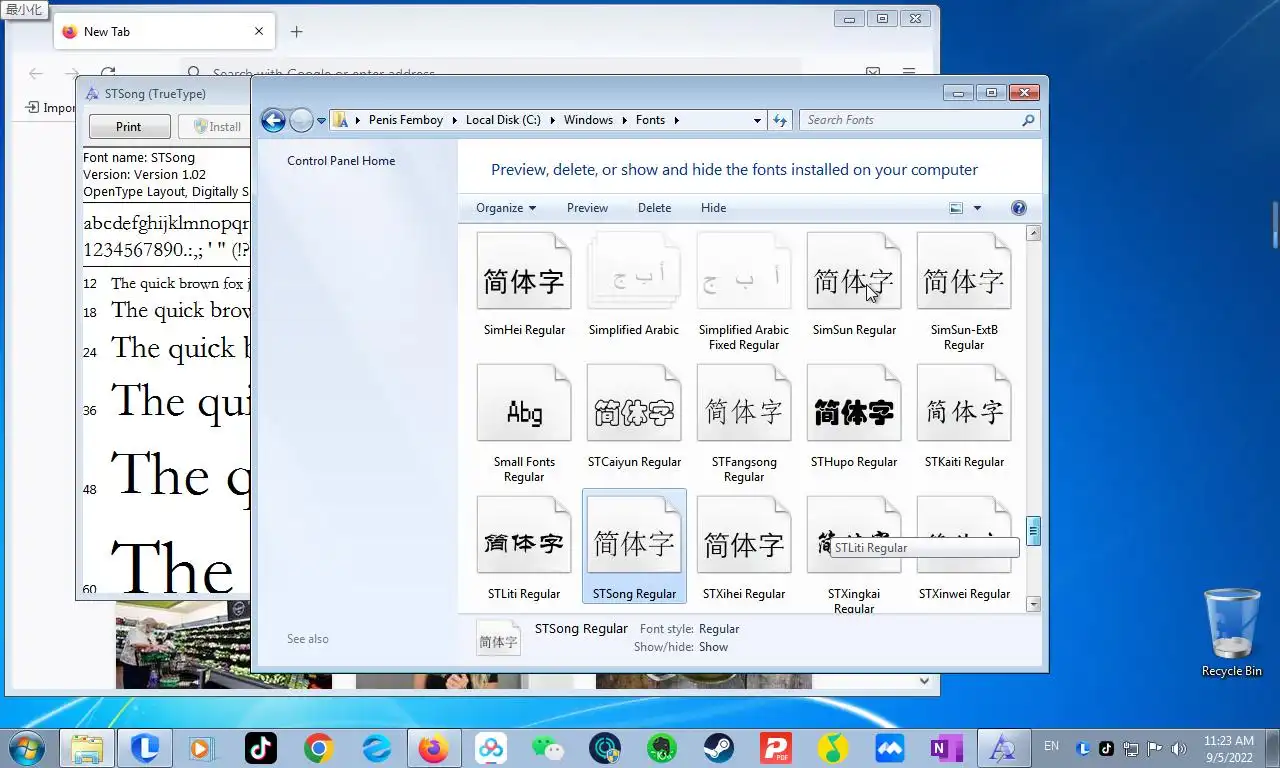Open the Organize dropdown menu
The width and height of the screenshot is (1280, 768).
tap(506, 208)
